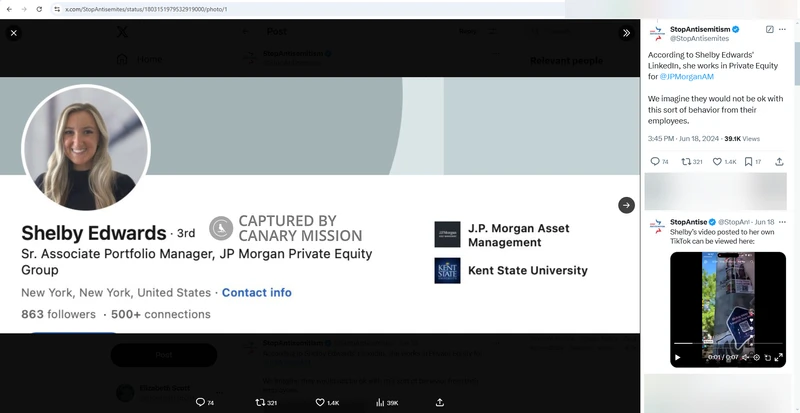This screenshot has width=800, height=413.
Task: Go to the next photo with the arrow button
Action: (x=626, y=205)
